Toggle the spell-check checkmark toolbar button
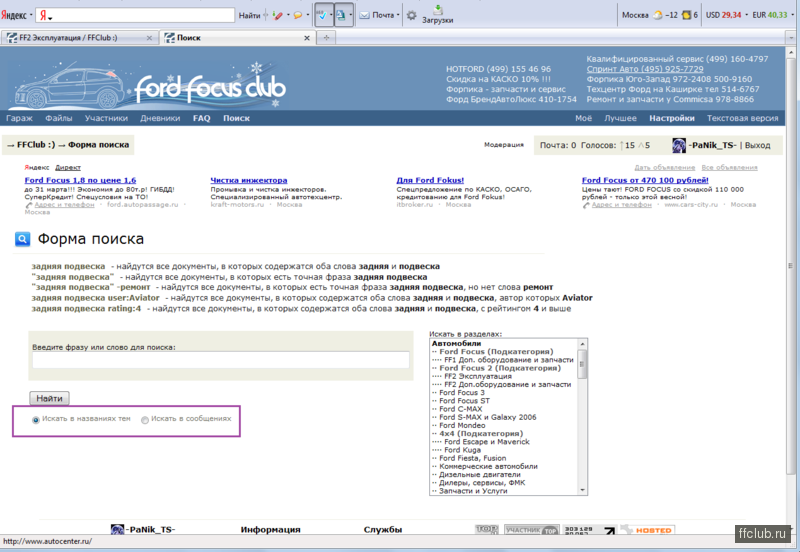Screen dimensions: 800x552 pyautogui.click(x=321, y=15)
